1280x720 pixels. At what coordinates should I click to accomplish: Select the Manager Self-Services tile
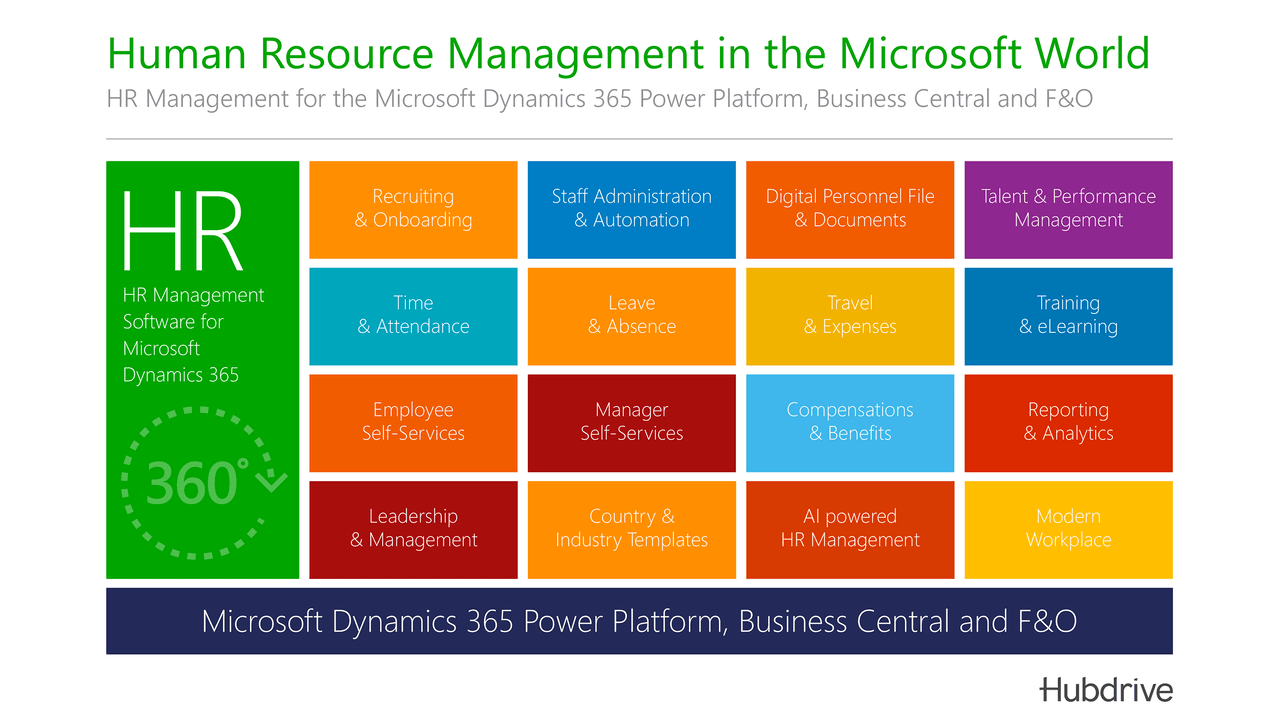pyautogui.click(x=632, y=423)
